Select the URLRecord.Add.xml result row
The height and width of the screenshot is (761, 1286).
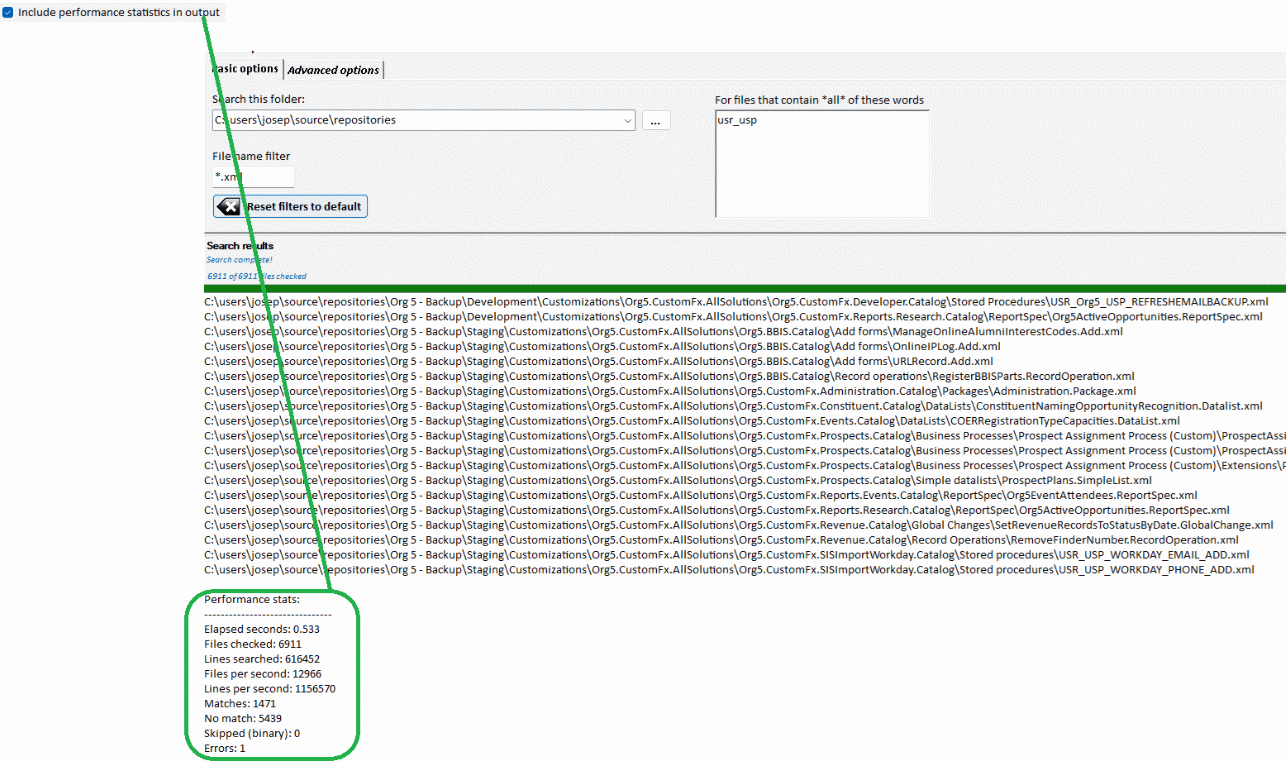598,361
